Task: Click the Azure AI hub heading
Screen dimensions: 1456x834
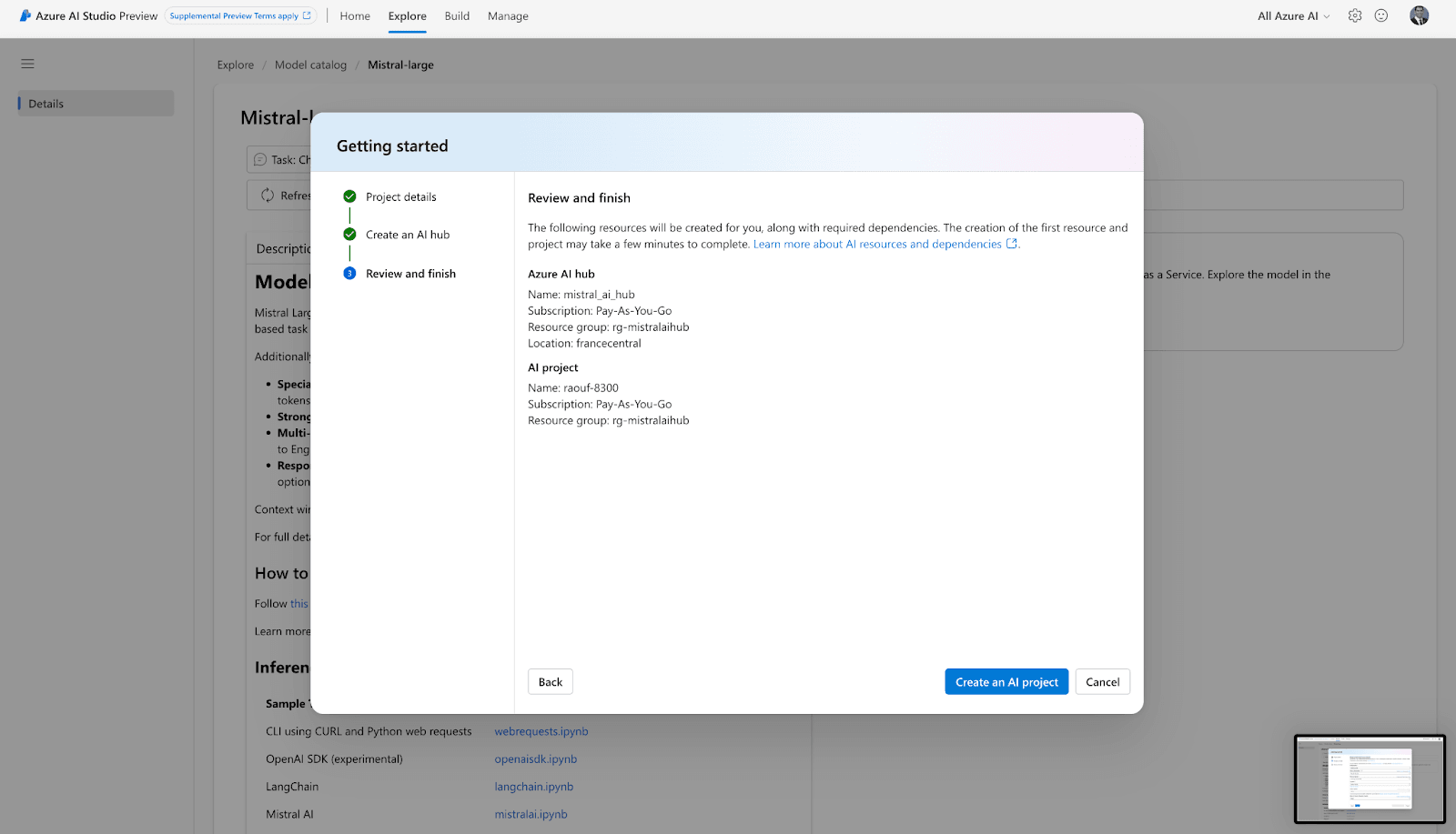Action: [561, 274]
